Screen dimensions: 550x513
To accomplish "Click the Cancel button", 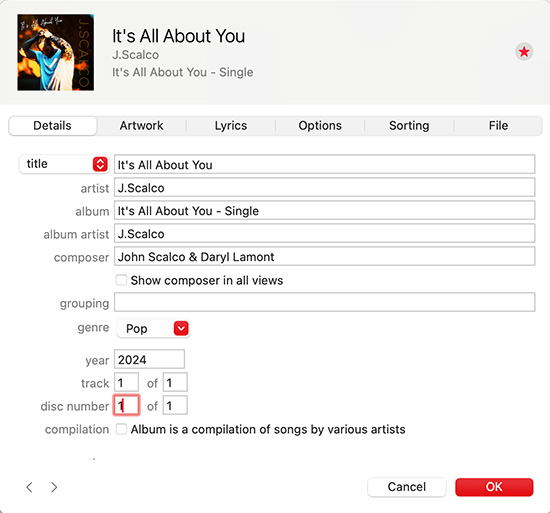I will pos(407,487).
